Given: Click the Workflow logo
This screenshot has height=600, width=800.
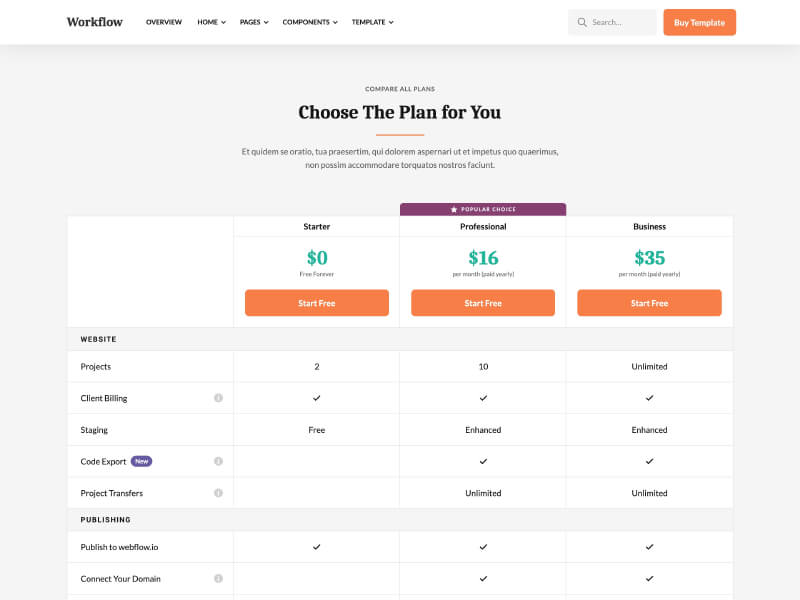Looking at the screenshot, I should [x=94, y=22].
